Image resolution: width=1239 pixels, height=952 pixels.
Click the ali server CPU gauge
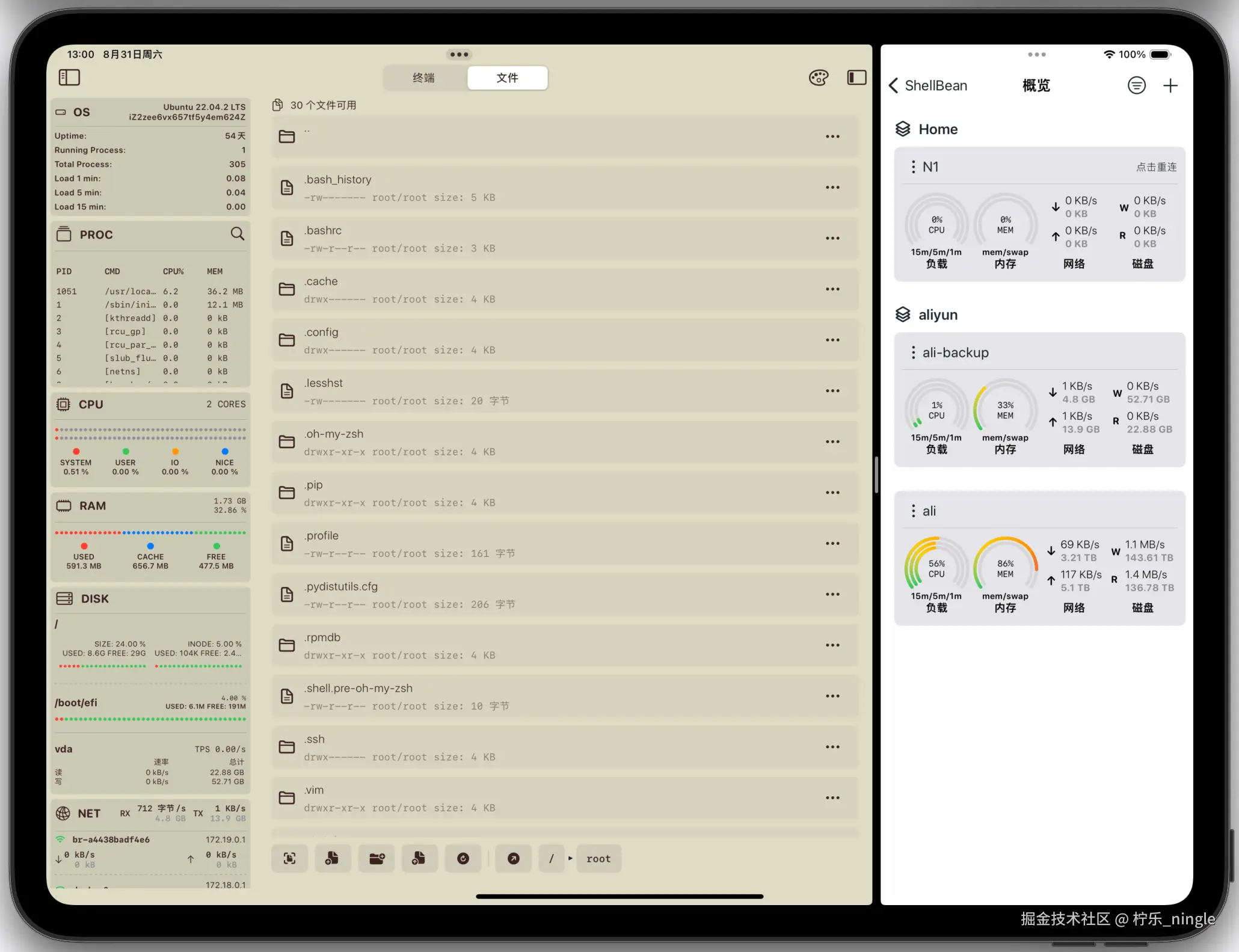936,568
